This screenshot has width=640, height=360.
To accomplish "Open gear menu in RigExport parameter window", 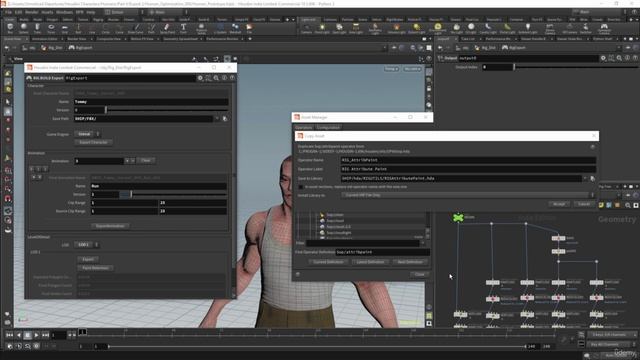I will click(200, 78).
